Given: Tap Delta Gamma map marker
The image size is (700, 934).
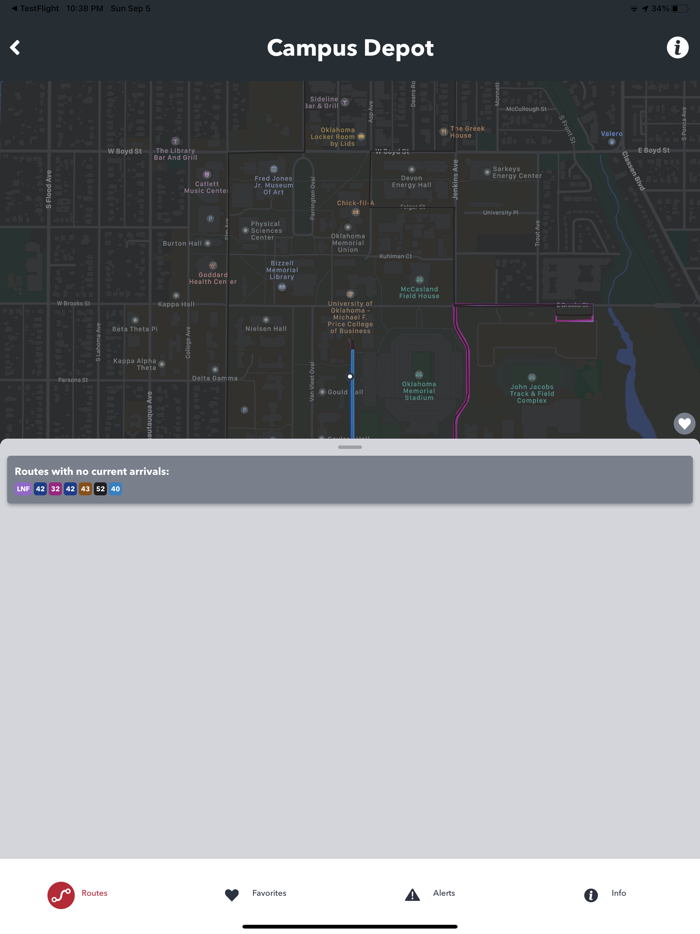Looking at the screenshot, I should click(x=214, y=370).
